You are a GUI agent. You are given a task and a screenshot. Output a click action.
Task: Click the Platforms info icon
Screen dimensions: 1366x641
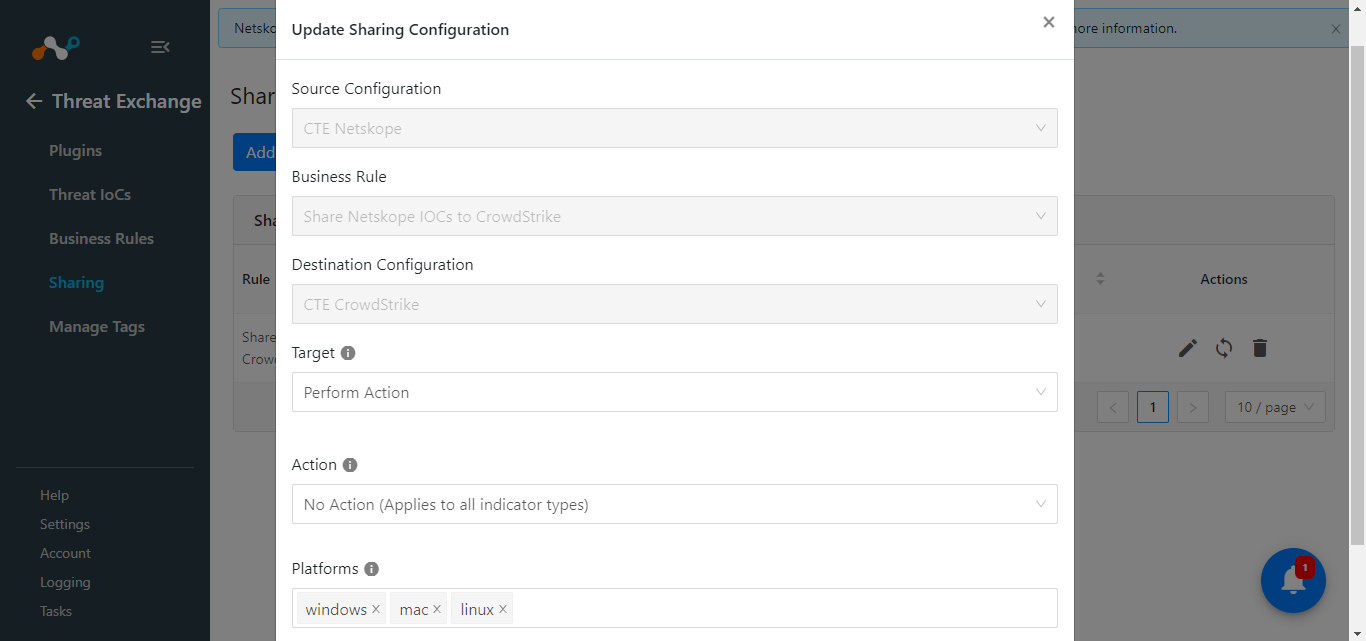[371, 569]
